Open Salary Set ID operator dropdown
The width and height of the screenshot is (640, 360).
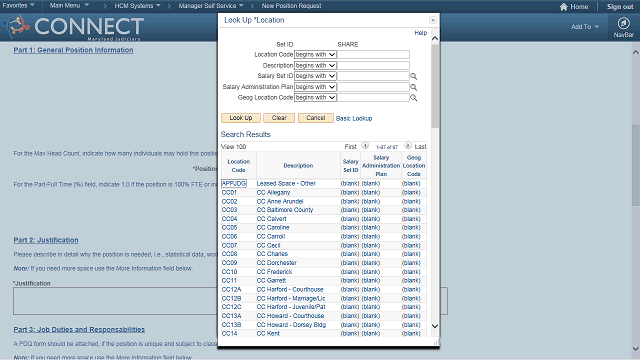tap(315, 76)
